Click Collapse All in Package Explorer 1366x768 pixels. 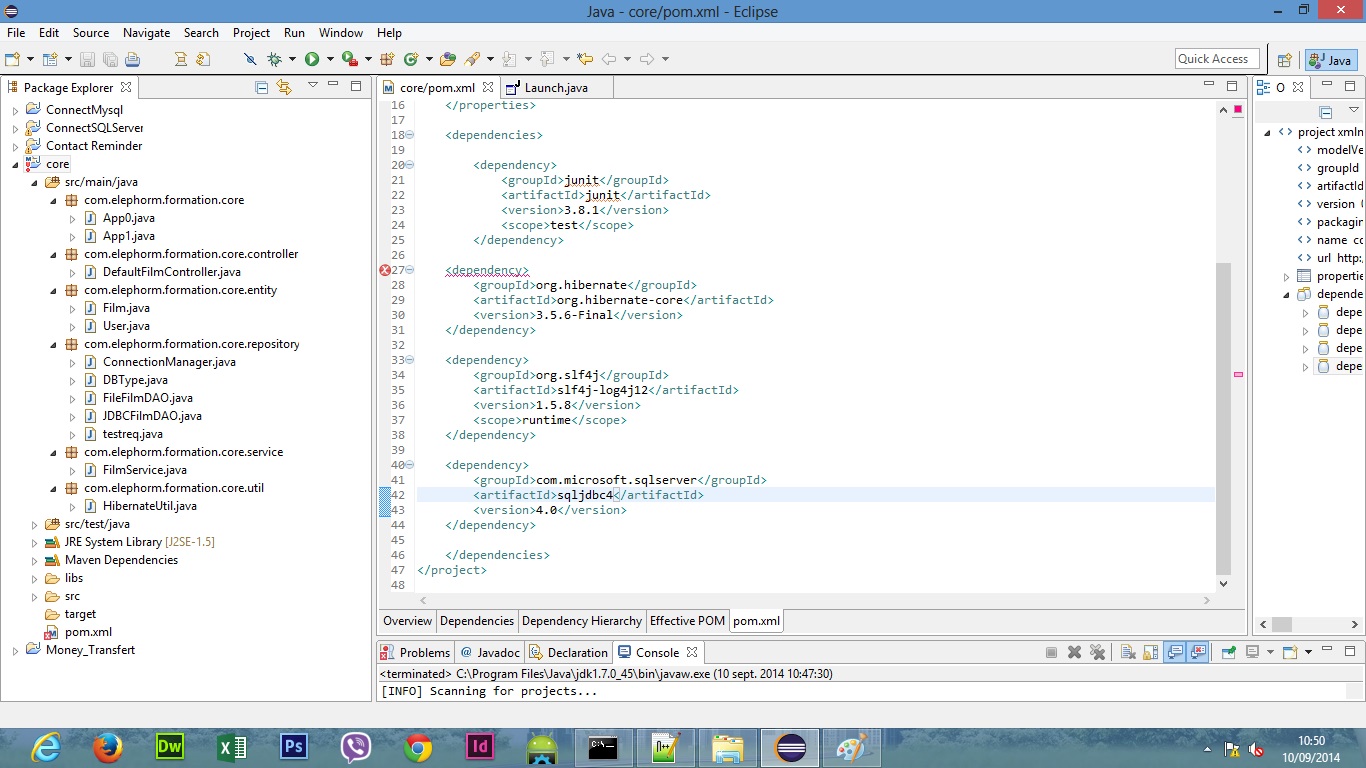click(262, 87)
